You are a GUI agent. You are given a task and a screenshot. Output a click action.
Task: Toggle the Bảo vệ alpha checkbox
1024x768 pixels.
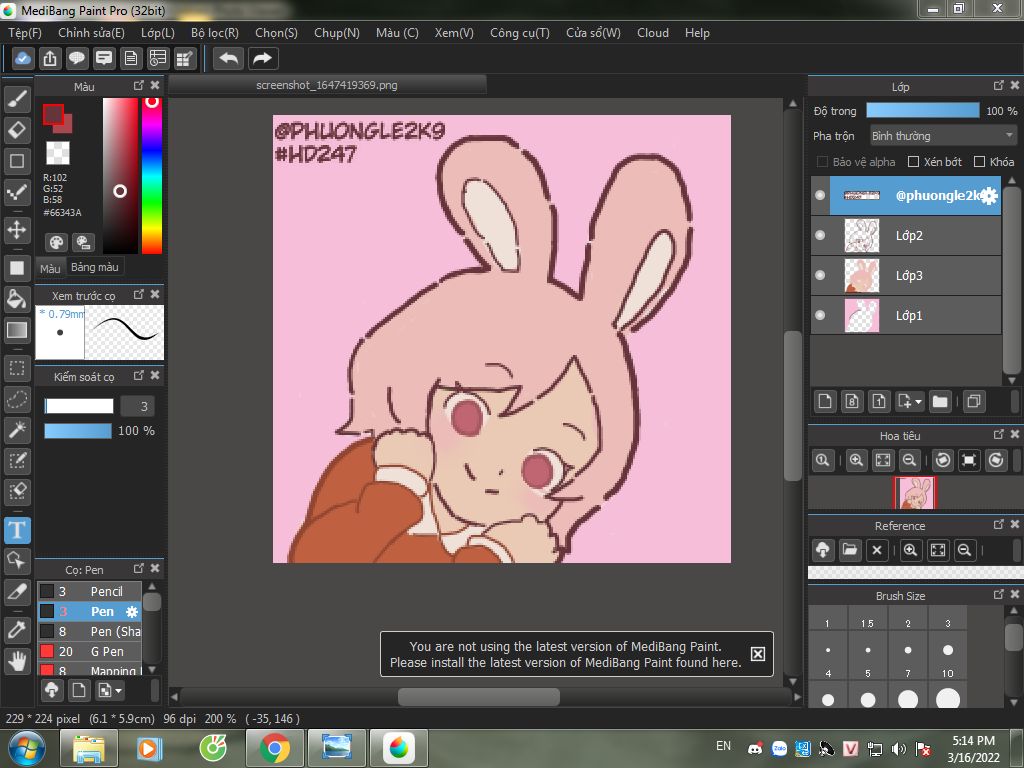click(x=822, y=162)
